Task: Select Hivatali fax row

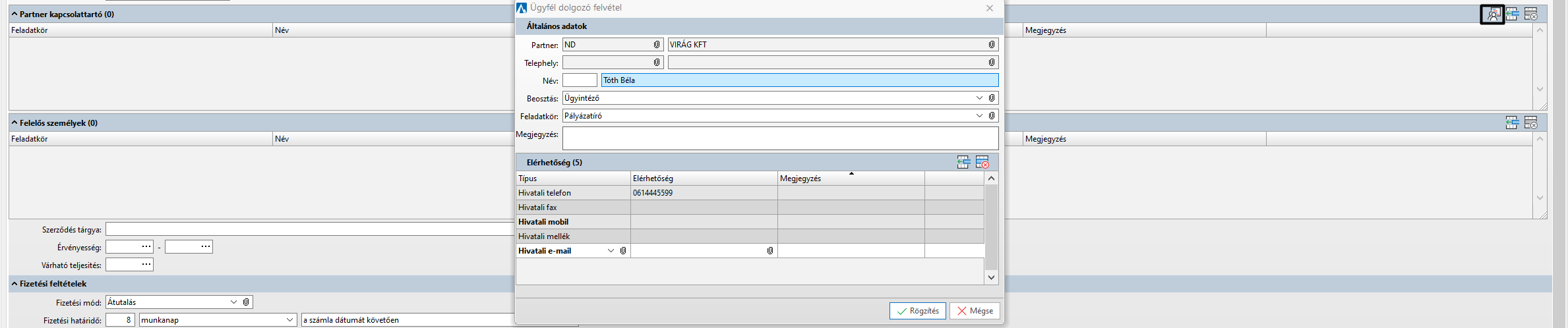Action: (750, 207)
